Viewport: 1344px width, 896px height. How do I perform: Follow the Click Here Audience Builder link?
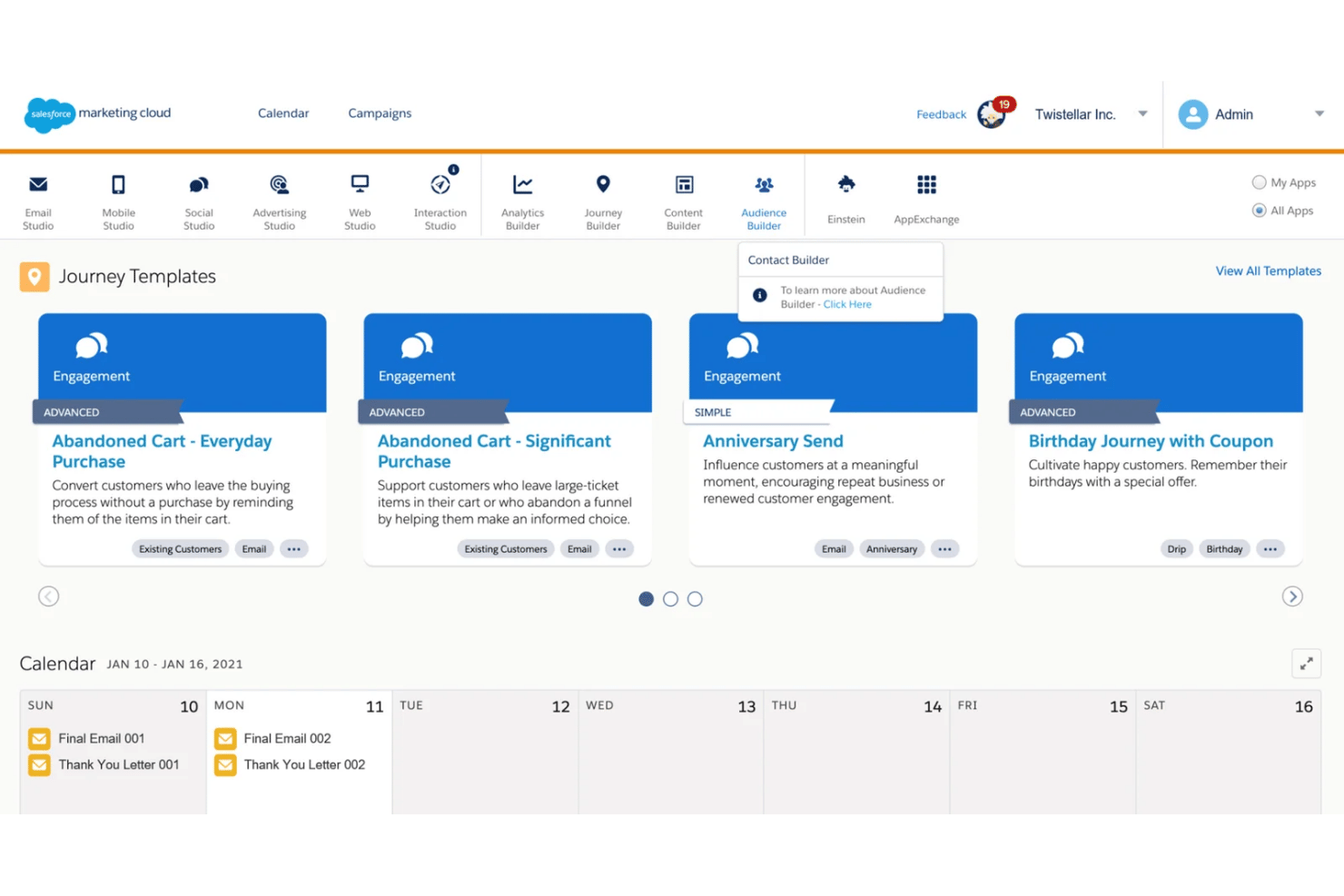click(847, 304)
